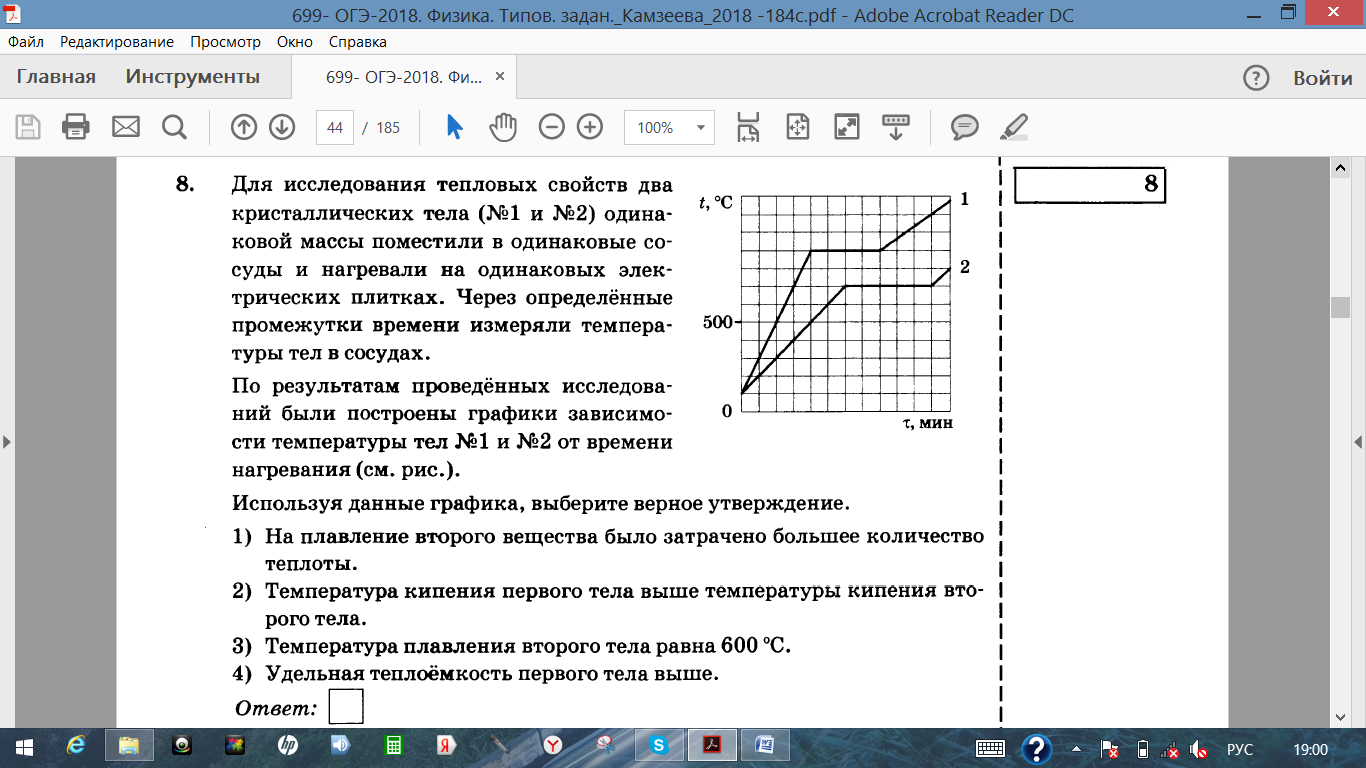This screenshot has width=1366, height=768.
Task: Click the vertical scrollbar thumb
Action: tap(1340, 307)
